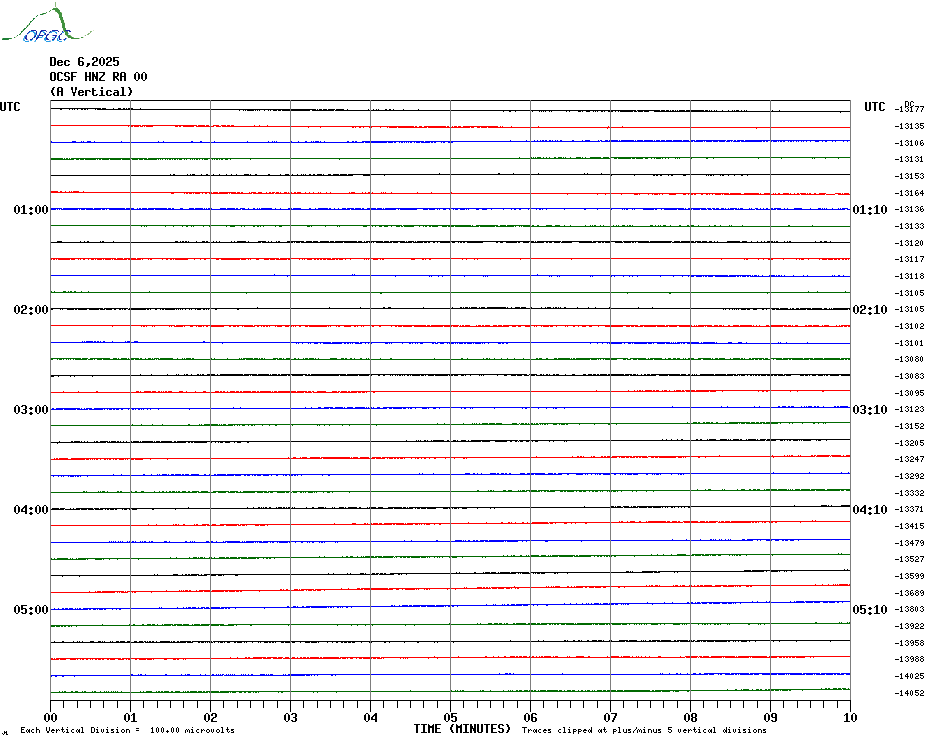The image size is (930, 744).
Task: Click minute label '05' on time axis
Action: coord(451,717)
